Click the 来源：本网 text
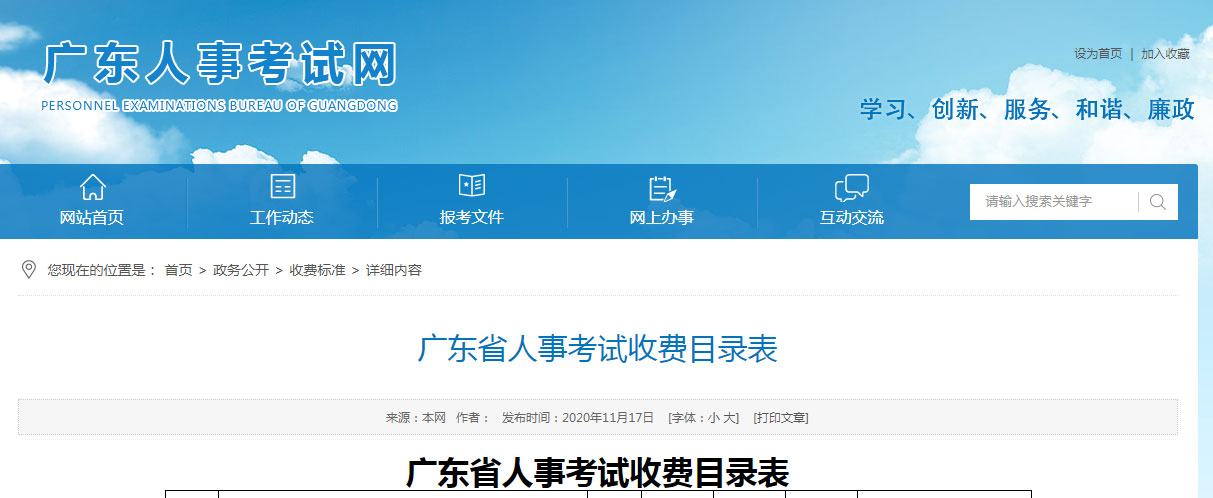The image size is (1213, 498). coord(416,418)
